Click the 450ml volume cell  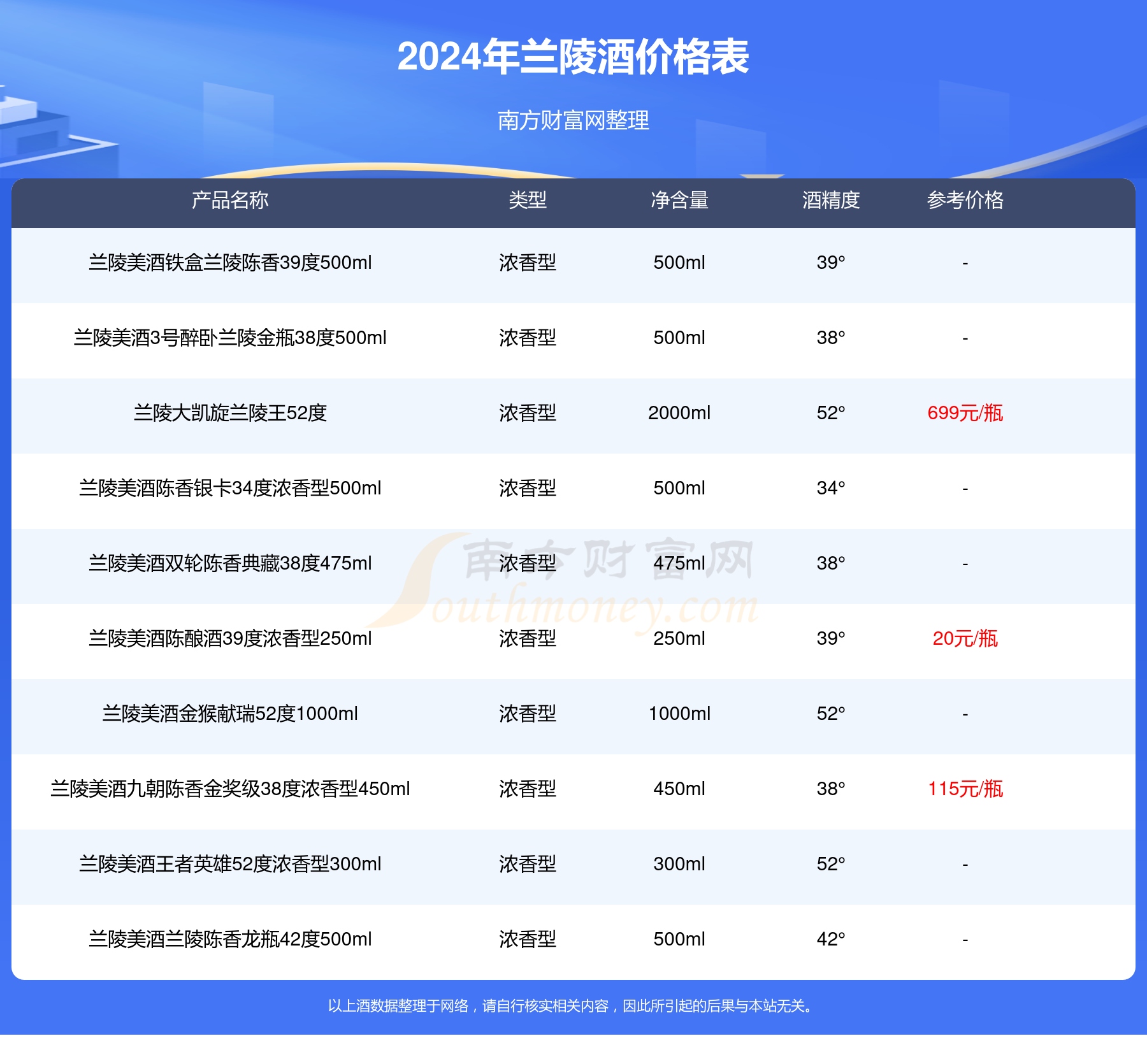[x=679, y=789]
